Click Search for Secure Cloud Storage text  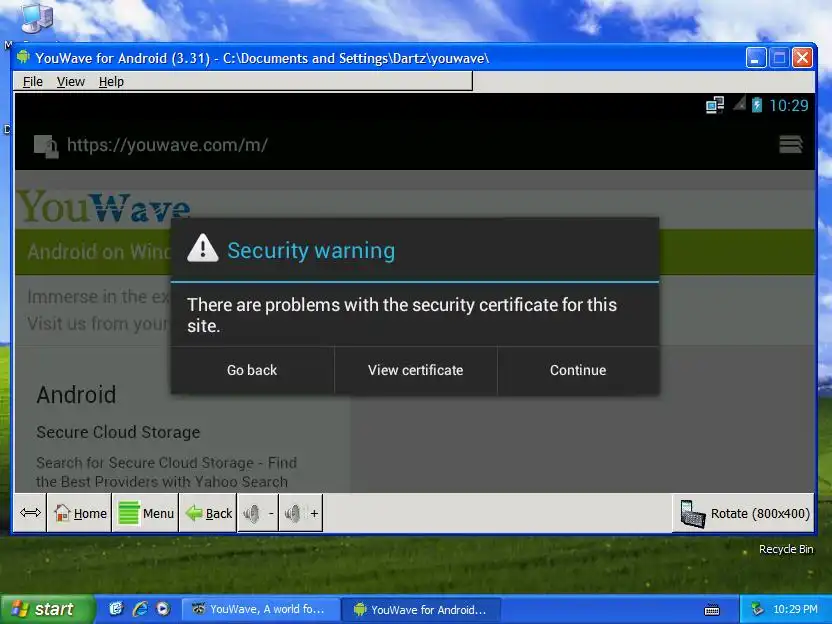pyautogui.click(x=167, y=472)
